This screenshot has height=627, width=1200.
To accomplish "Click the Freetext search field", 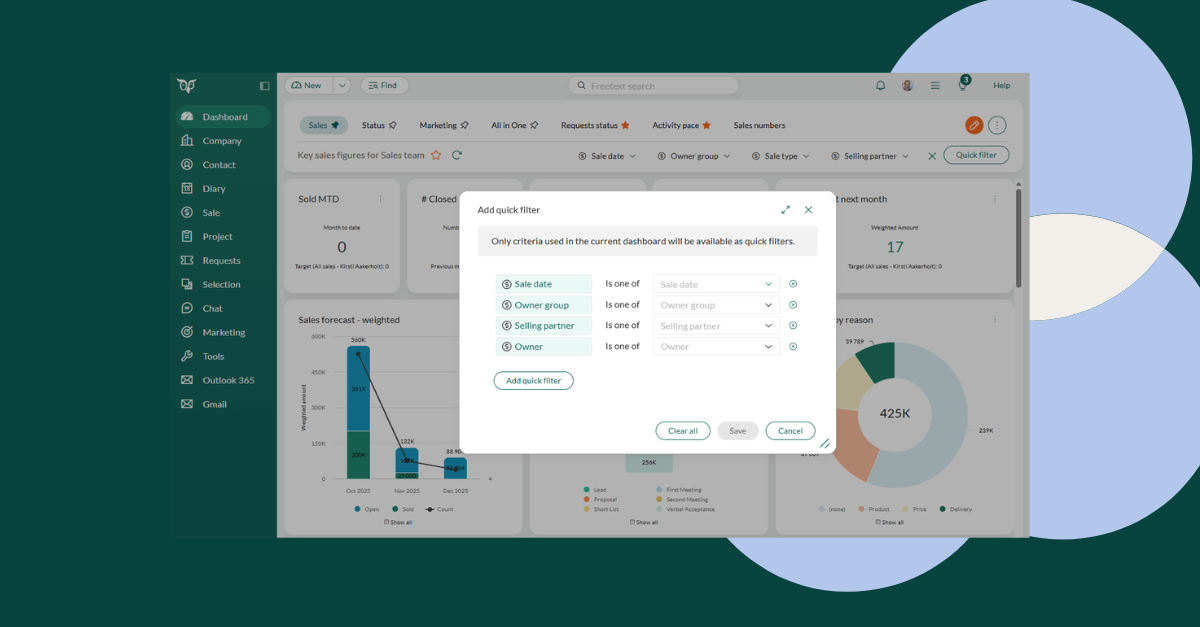I will (660, 86).
